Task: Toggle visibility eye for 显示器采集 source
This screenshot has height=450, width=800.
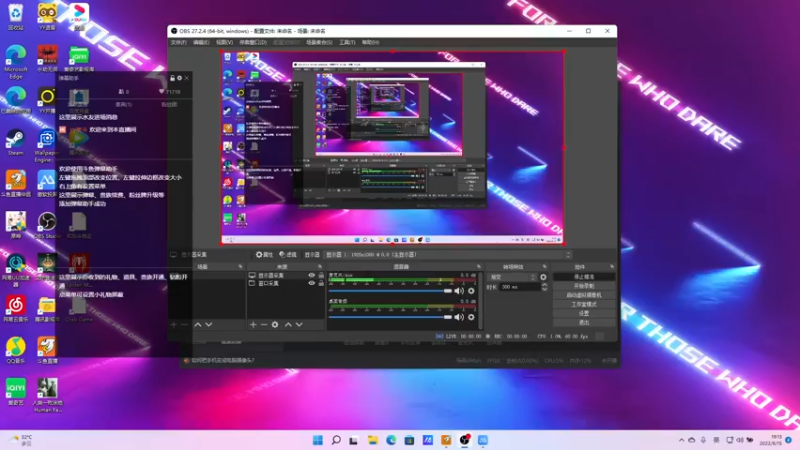Action: [311, 276]
